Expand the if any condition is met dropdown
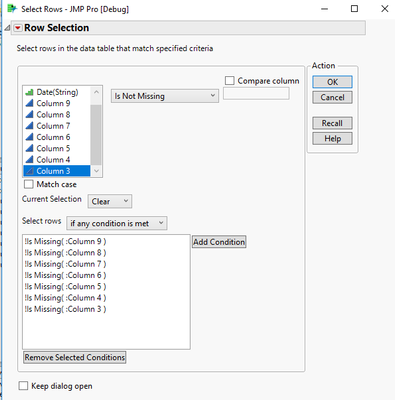This screenshot has height=400, width=395. [x=117, y=223]
